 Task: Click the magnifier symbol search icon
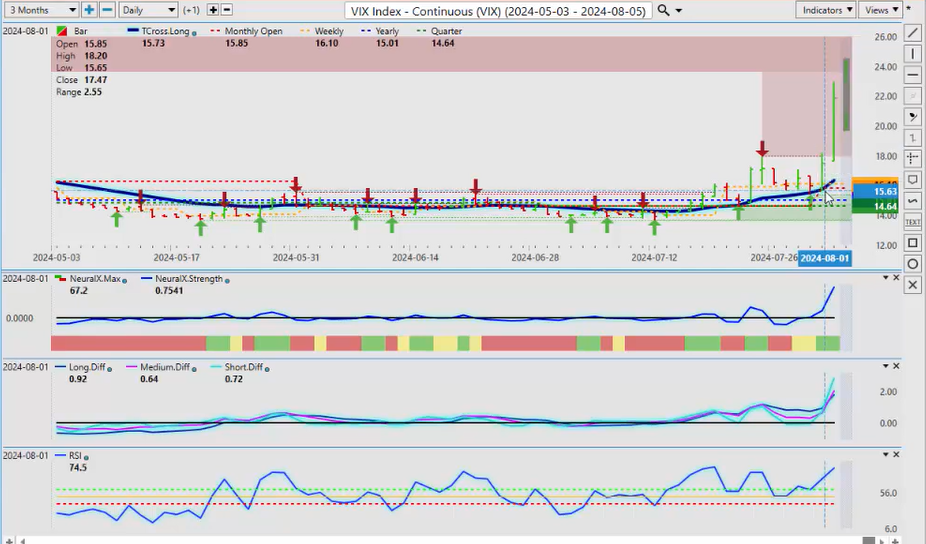coord(664,10)
